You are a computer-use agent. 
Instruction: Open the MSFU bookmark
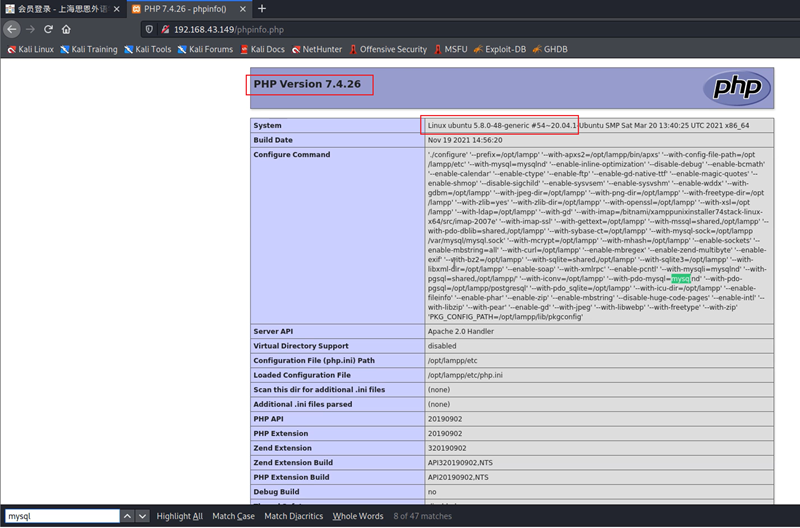(x=451, y=49)
